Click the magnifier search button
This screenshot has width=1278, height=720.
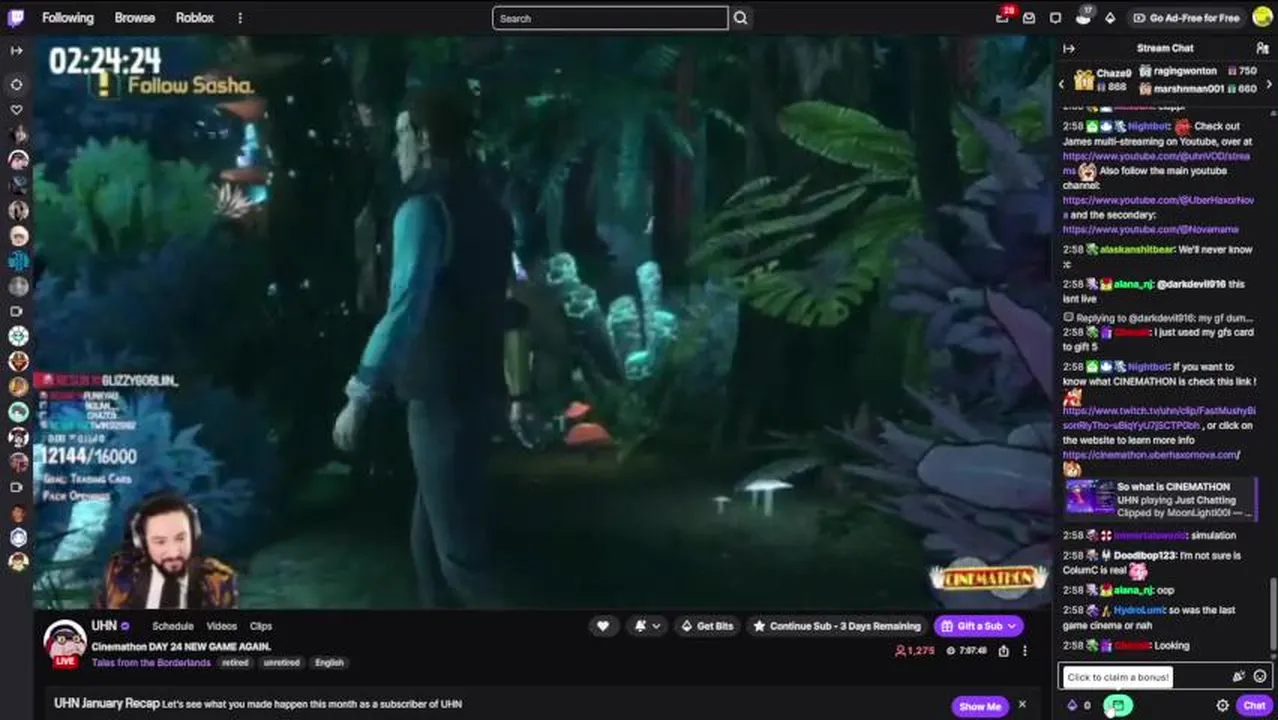(x=740, y=18)
